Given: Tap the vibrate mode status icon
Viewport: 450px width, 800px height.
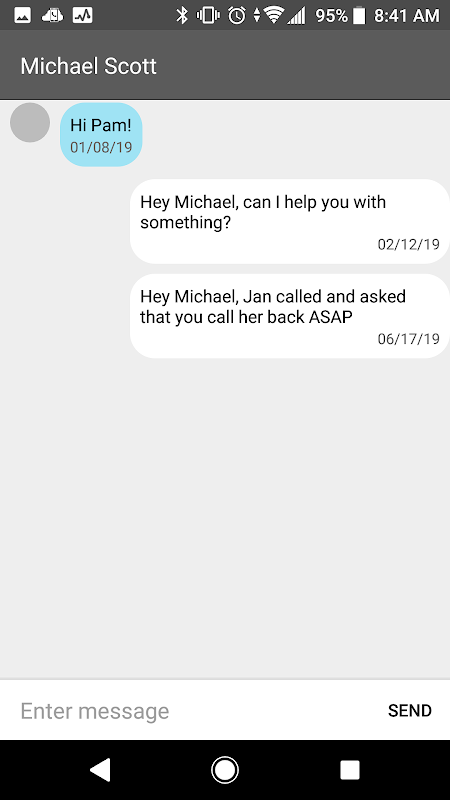Looking at the screenshot, I should point(208,15).
